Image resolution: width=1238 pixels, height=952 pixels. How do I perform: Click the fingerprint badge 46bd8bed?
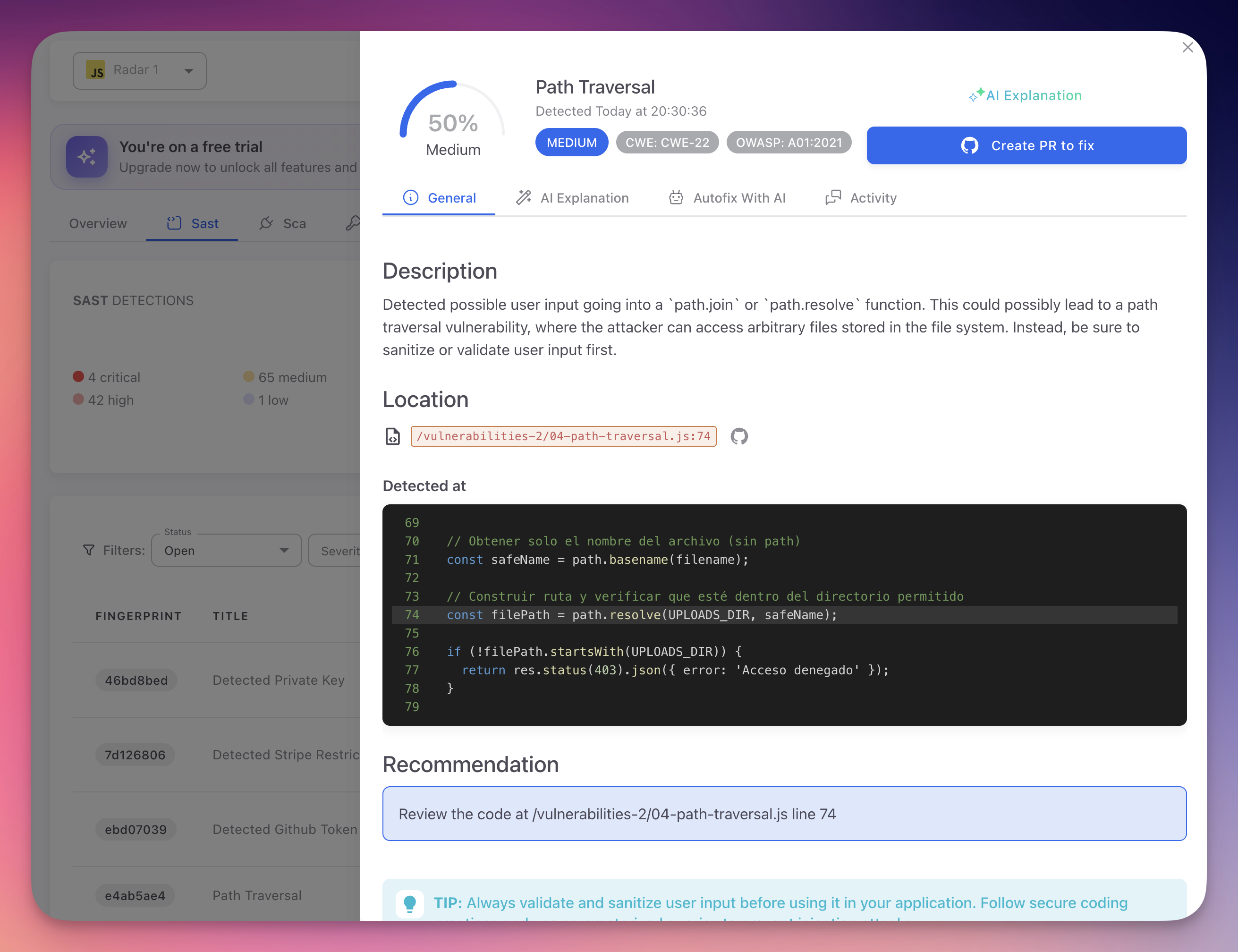point(136,680)
